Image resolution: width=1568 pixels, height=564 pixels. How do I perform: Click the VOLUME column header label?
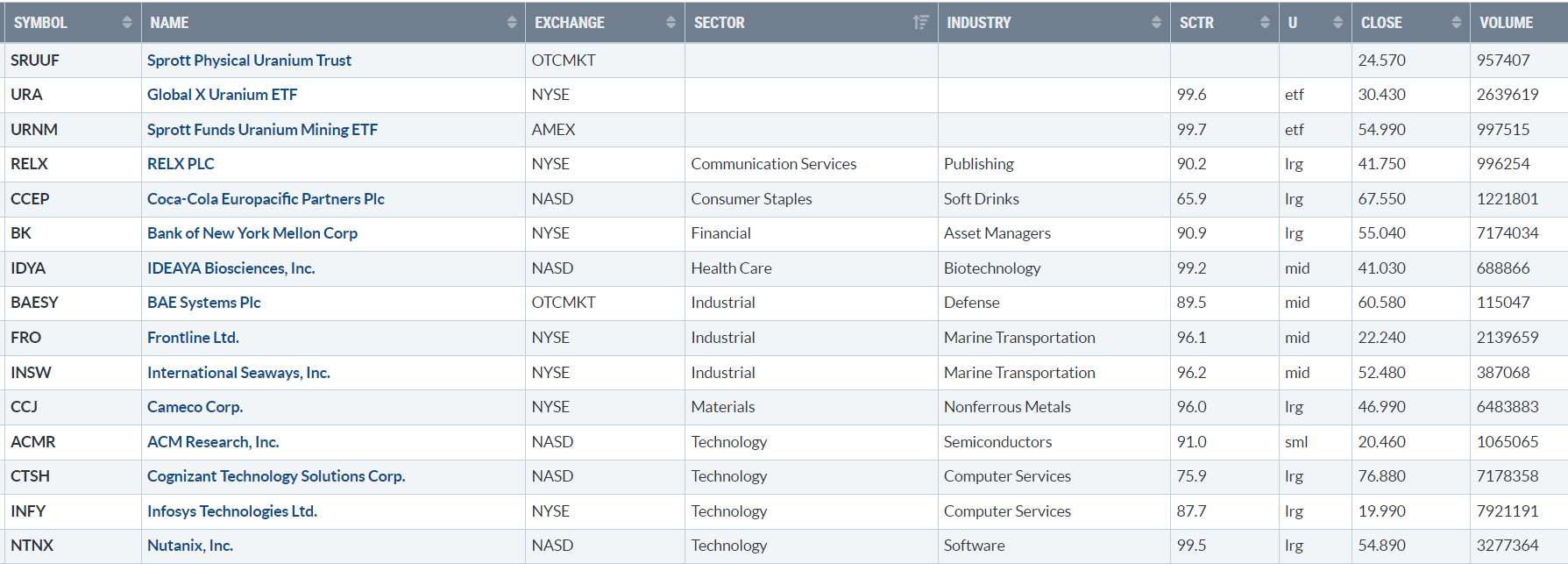(x=1506, y=23)
